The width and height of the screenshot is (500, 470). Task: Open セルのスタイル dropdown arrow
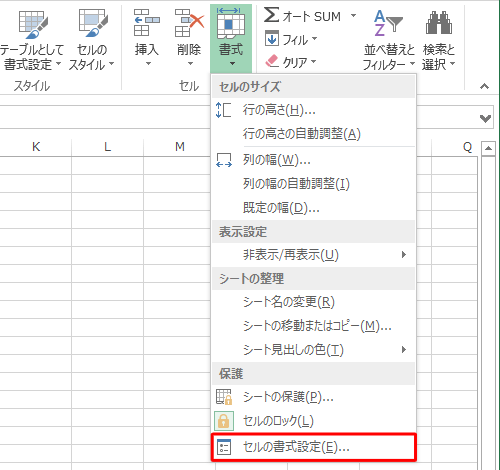111,64
